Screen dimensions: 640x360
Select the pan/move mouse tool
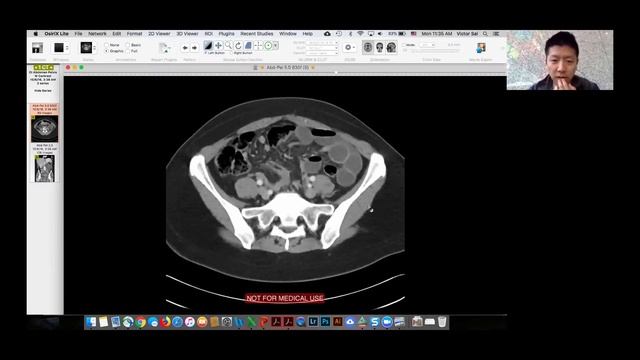[x=218, y=45]
